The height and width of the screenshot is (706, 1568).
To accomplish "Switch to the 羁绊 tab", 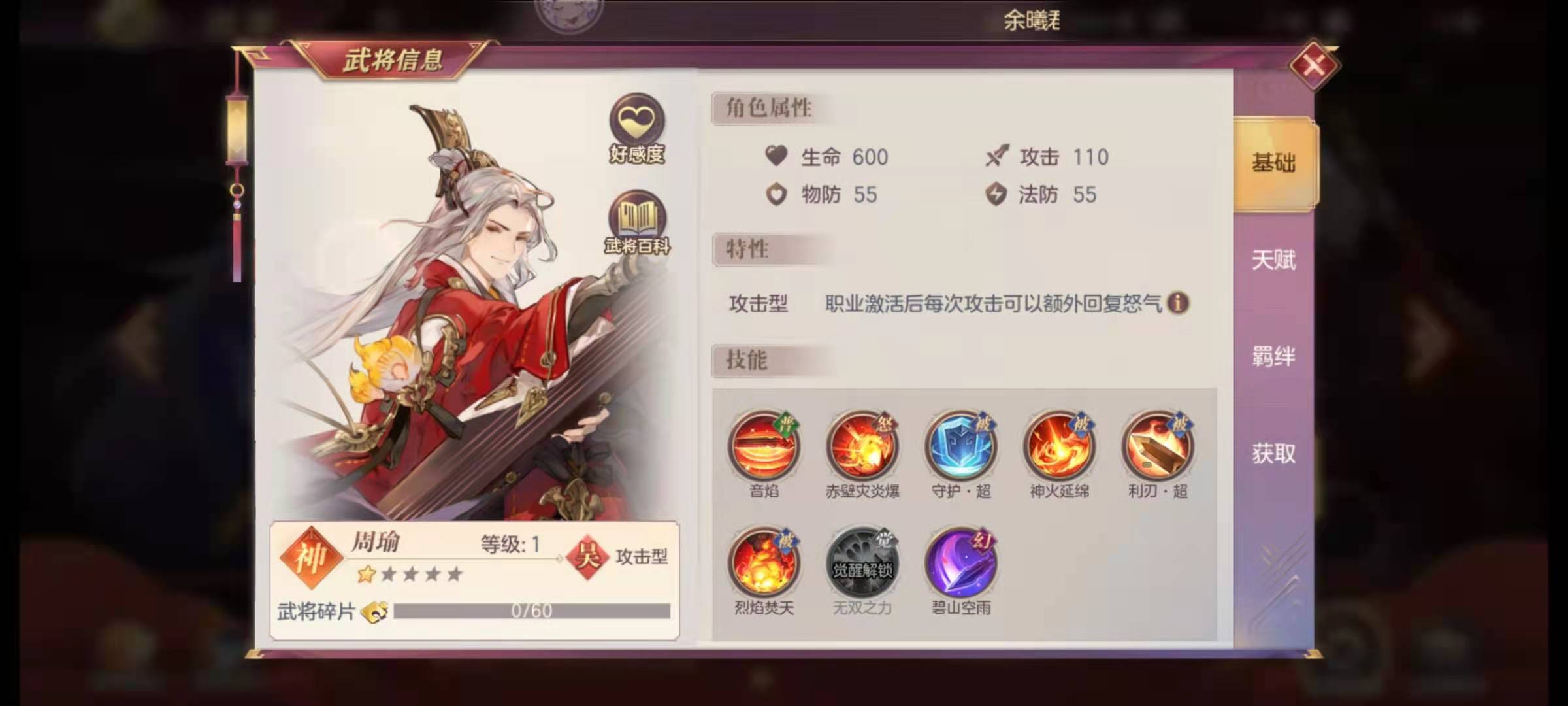I will coord(1274,357).
